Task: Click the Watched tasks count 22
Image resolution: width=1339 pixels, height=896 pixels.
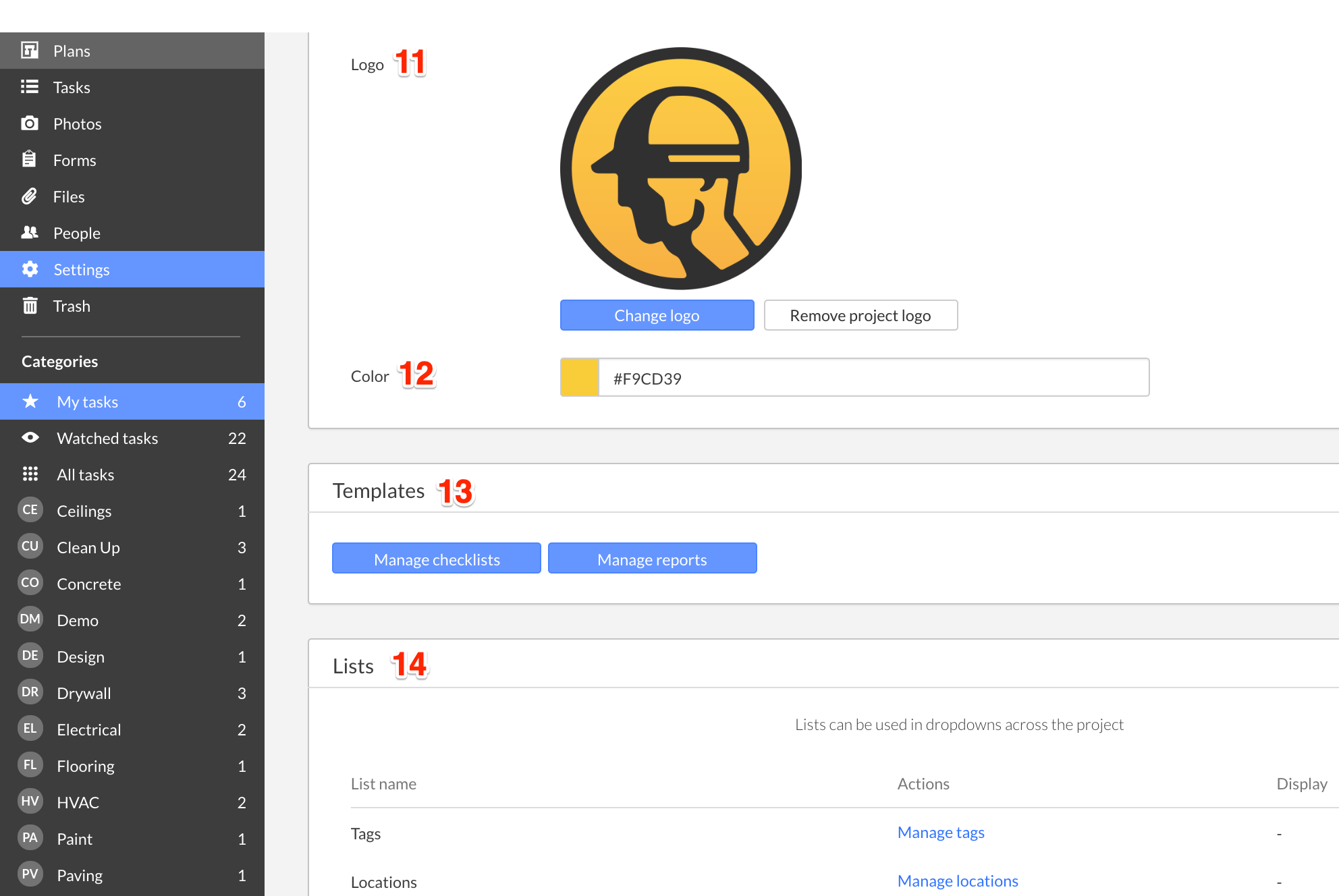Action: click(x=237, y=438)
